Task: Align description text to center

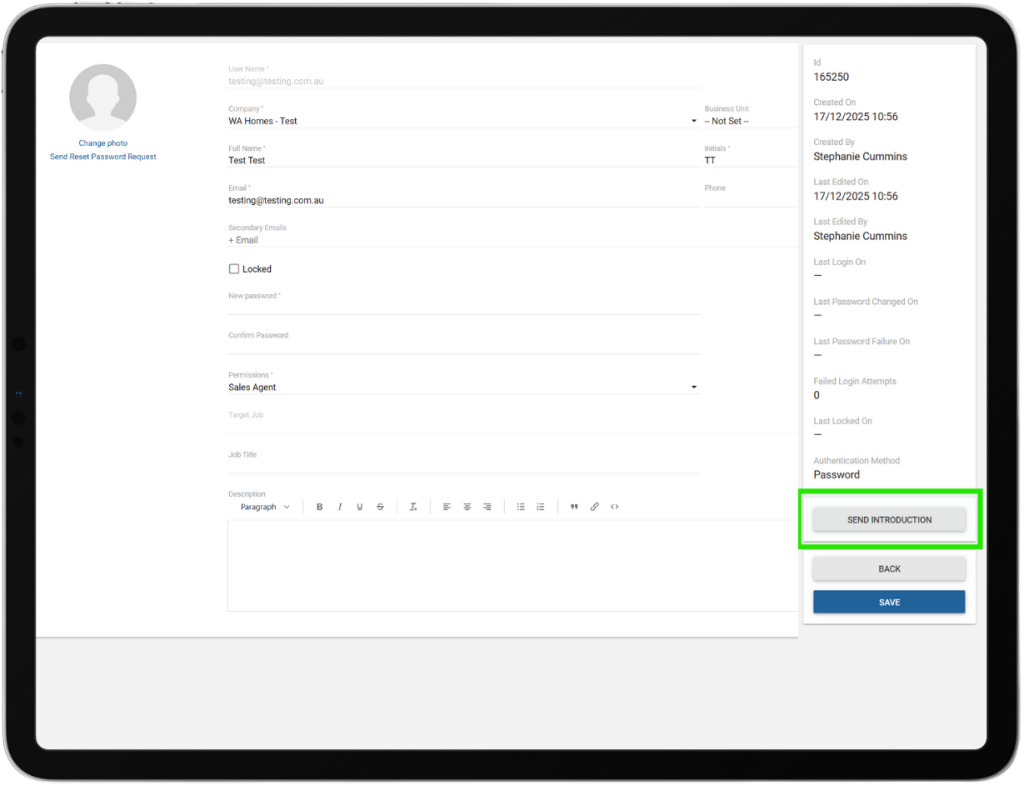Action: (467, 507)
